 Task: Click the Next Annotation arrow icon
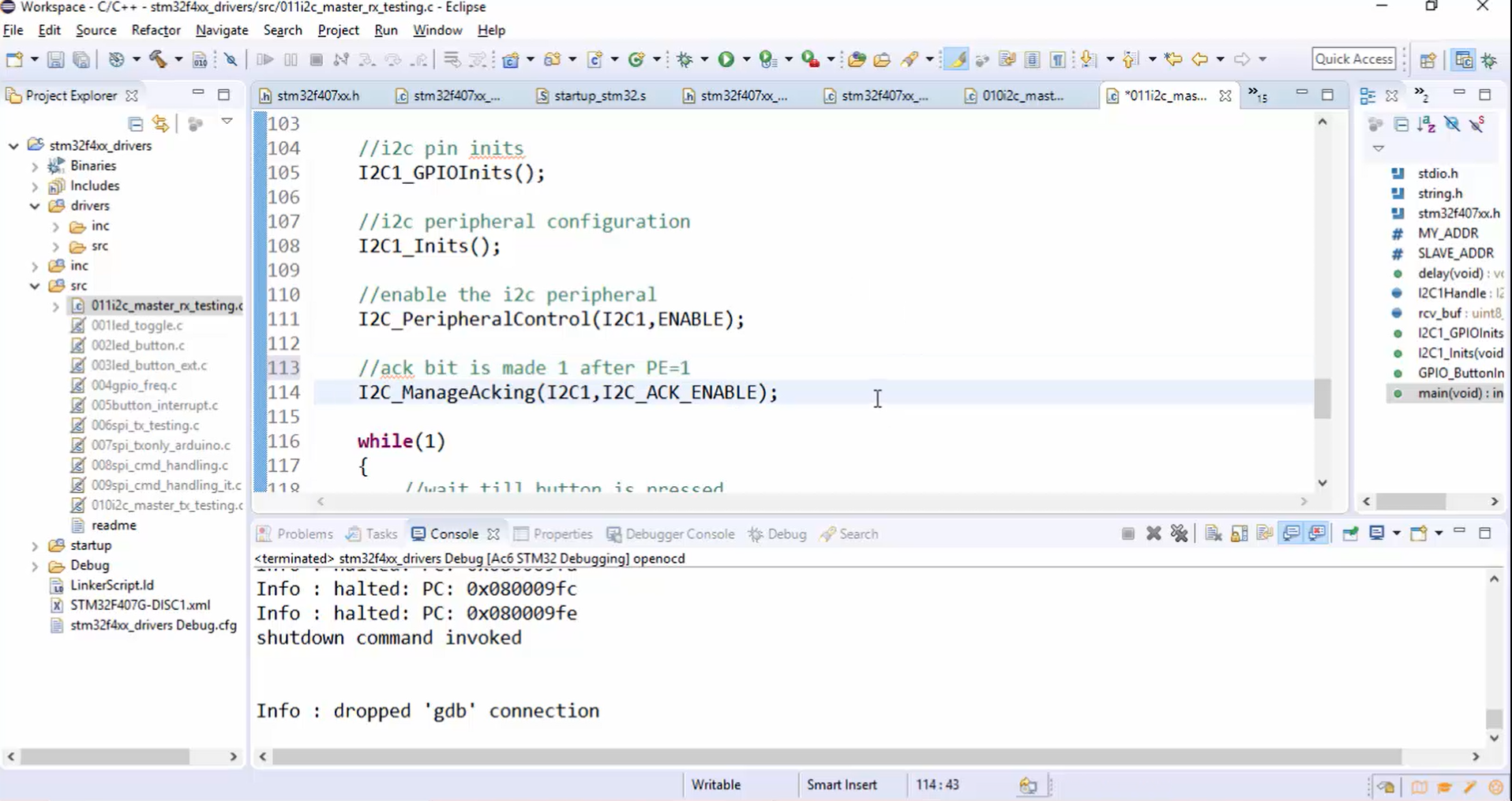[x=1089, y=59]
